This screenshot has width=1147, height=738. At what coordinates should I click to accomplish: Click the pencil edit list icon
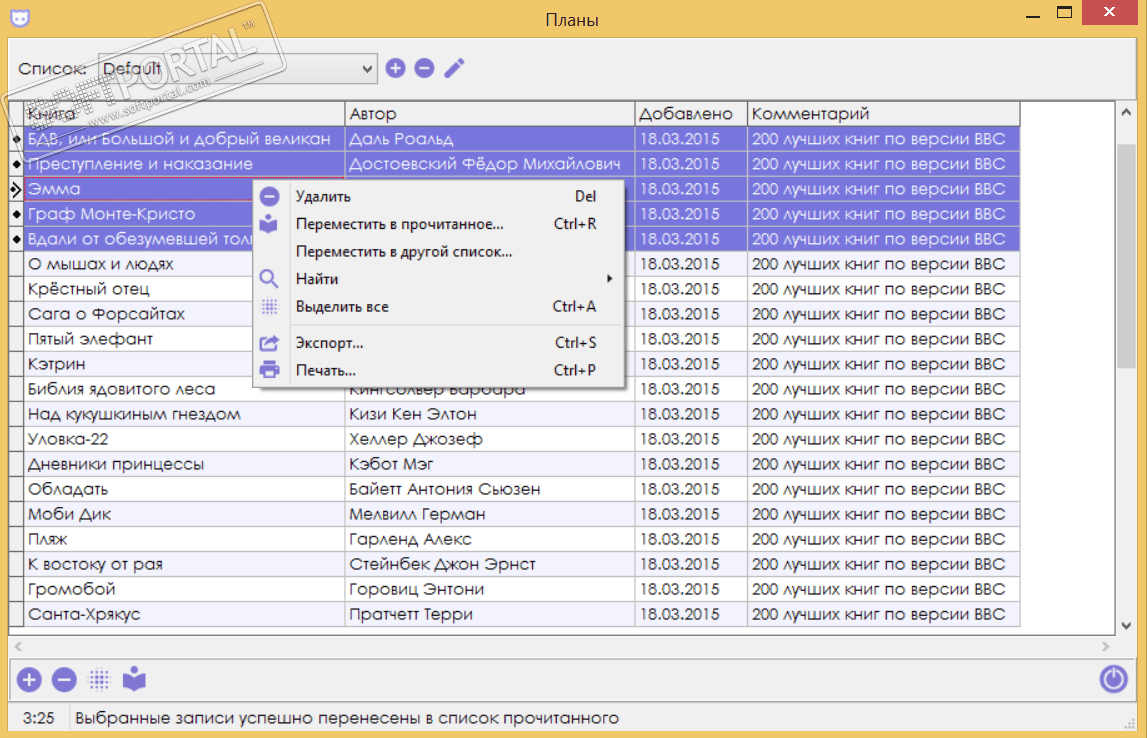tap(454, 68)
